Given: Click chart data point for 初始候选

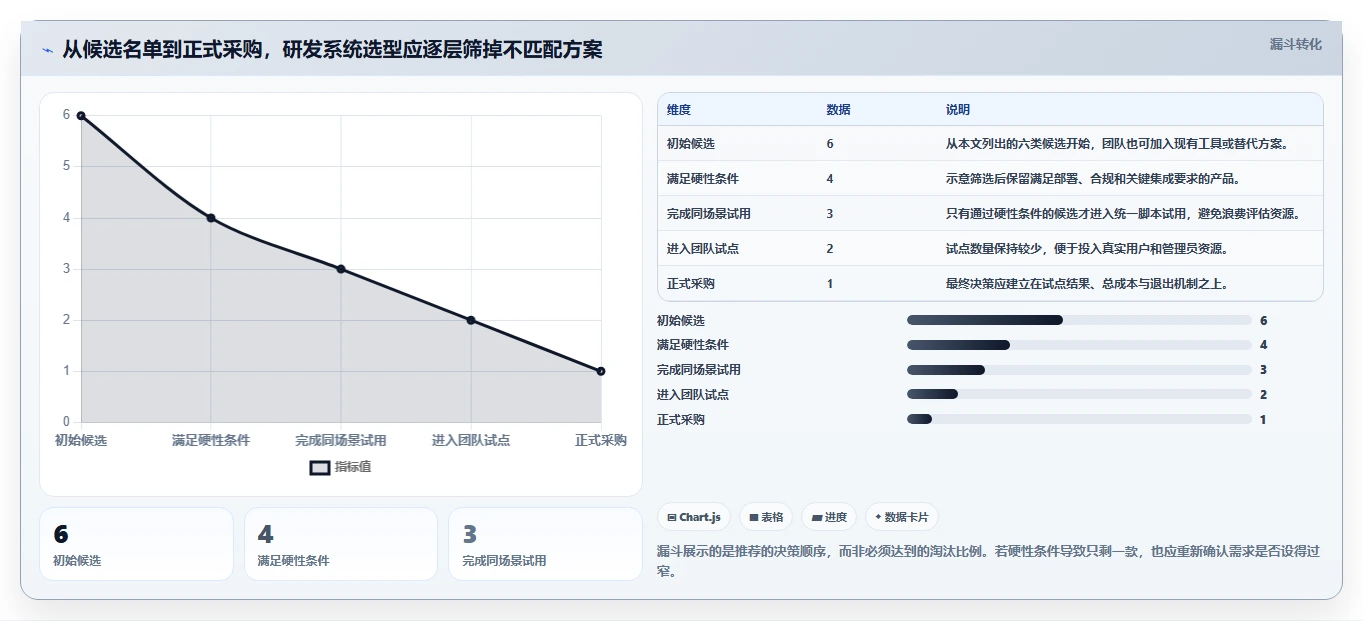Looking at the screenshot, I should tap(81, 116).
